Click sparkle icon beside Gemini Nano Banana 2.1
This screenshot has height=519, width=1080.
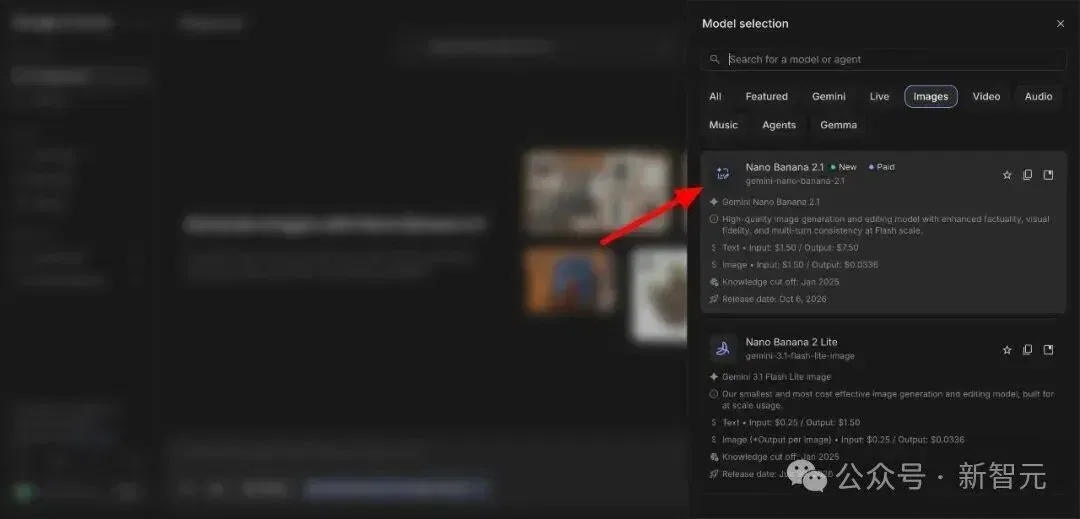pos(714,202)
